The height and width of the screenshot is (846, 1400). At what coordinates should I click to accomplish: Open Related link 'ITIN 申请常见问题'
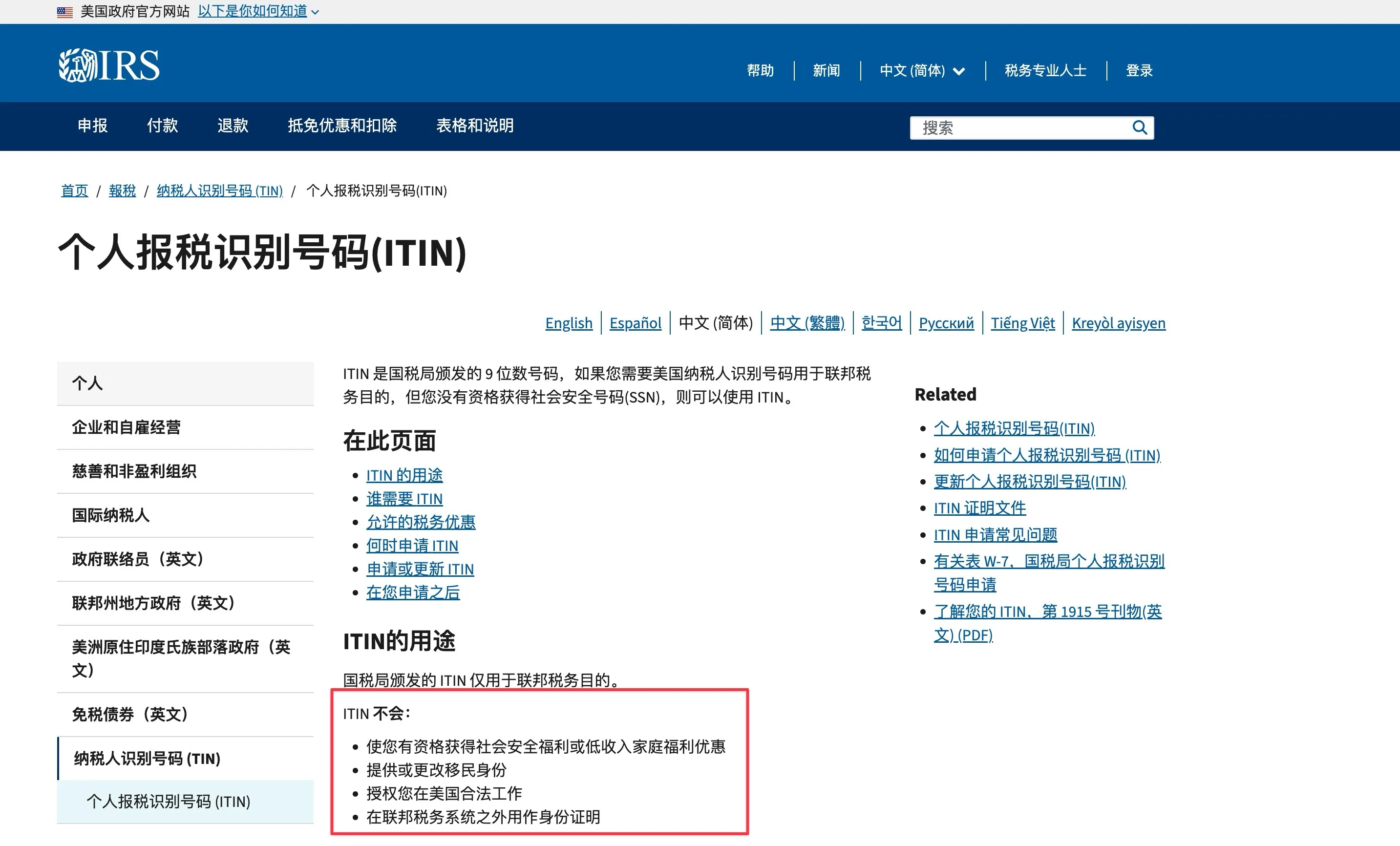996,535
